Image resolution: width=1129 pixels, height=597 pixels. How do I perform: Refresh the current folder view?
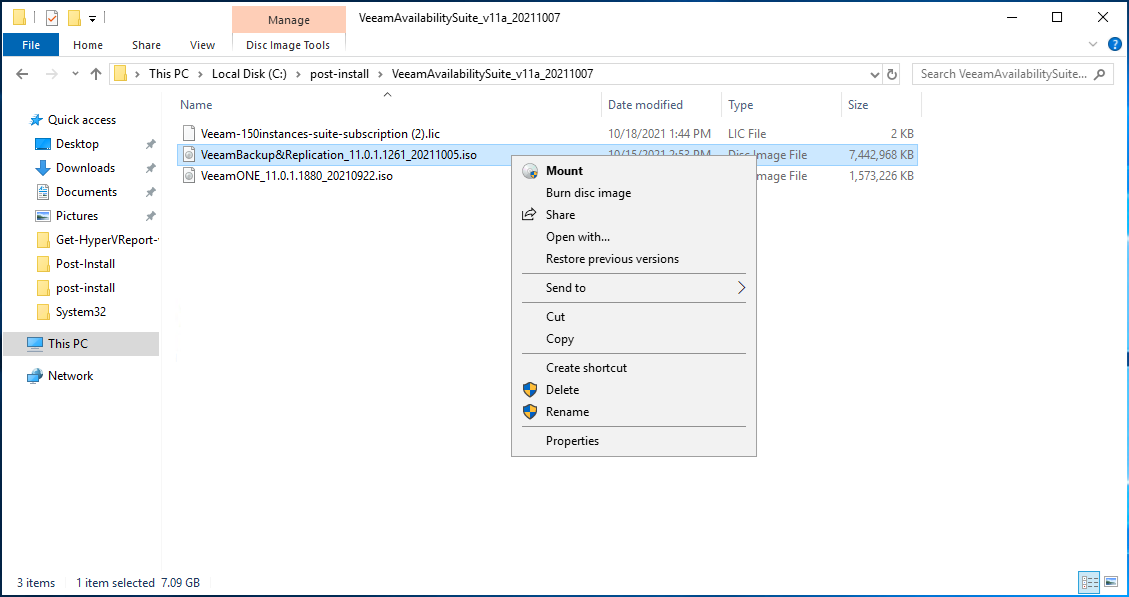pyautogui.click(x=892, y=73)
